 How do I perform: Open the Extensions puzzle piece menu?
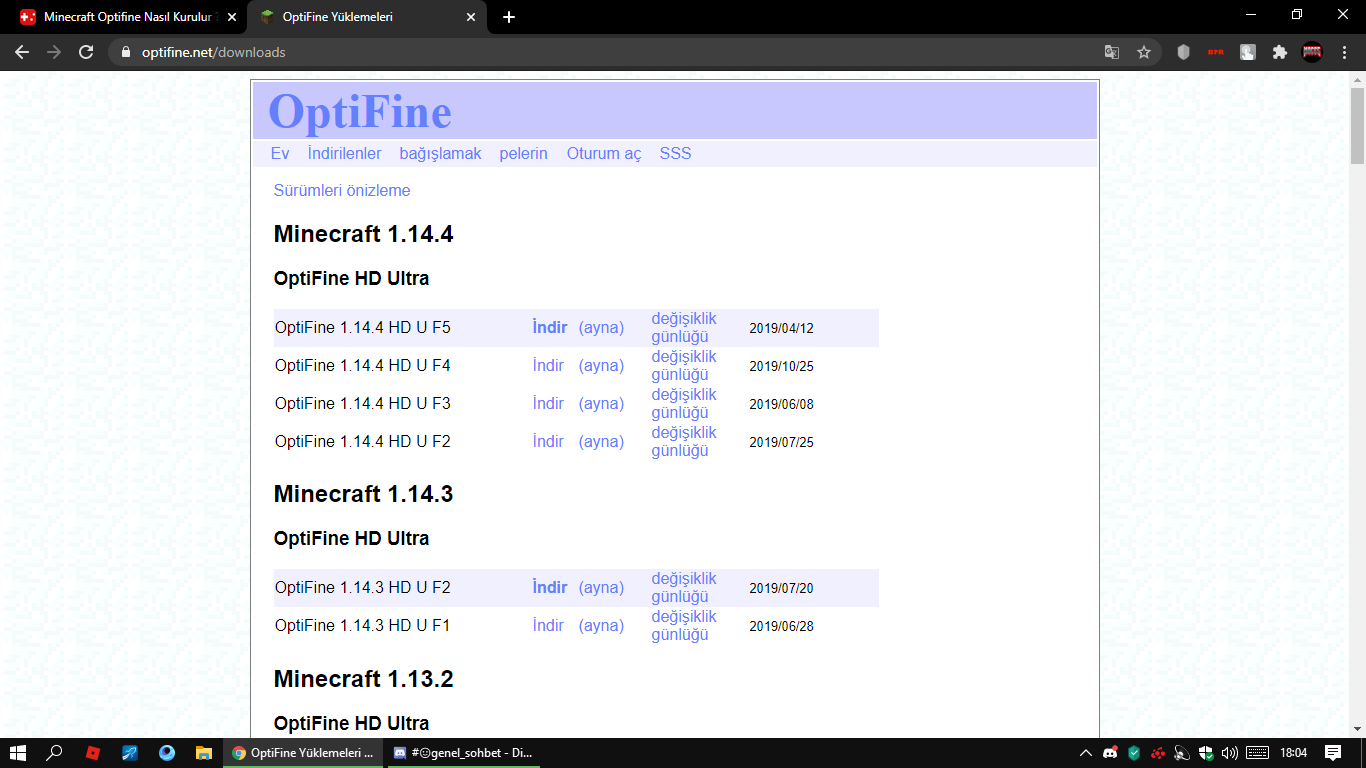1280,52
